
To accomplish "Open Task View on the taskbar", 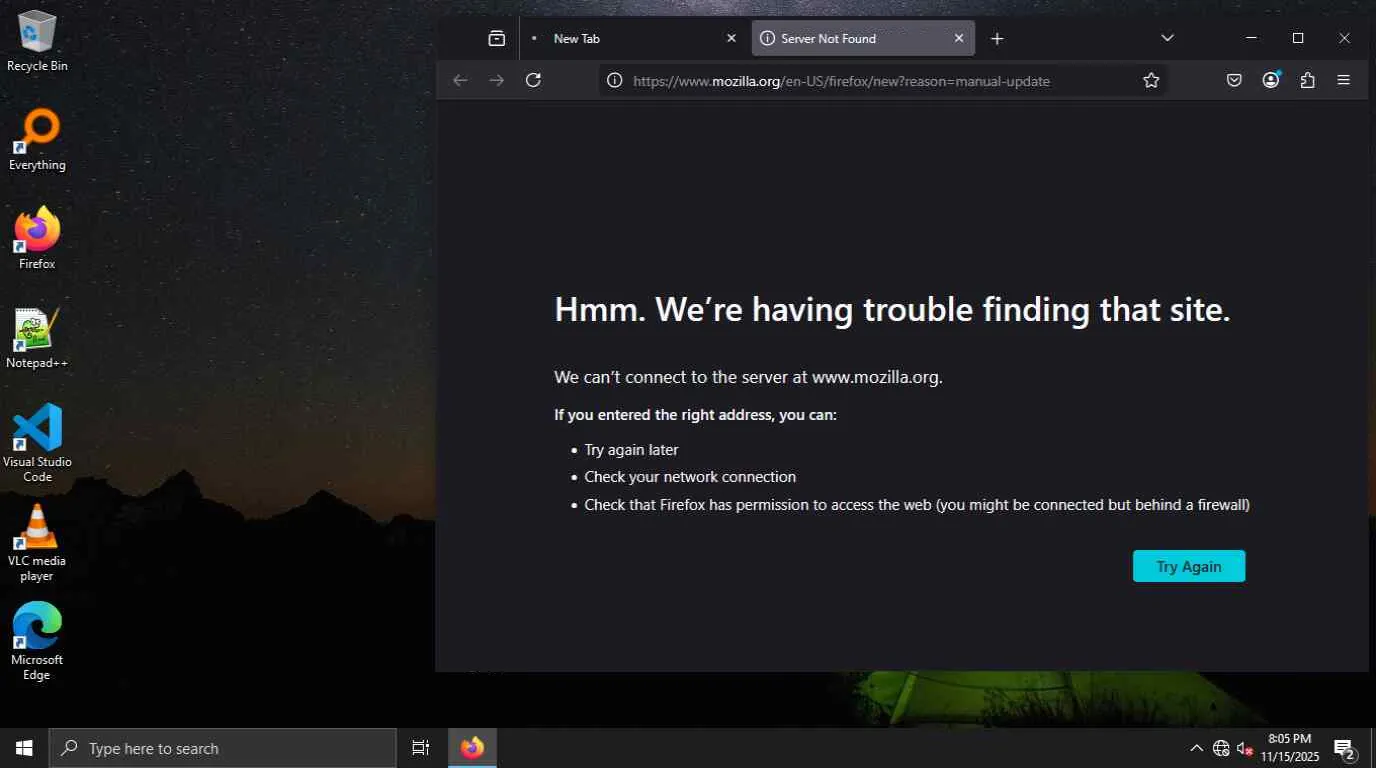I will (421, 748).
